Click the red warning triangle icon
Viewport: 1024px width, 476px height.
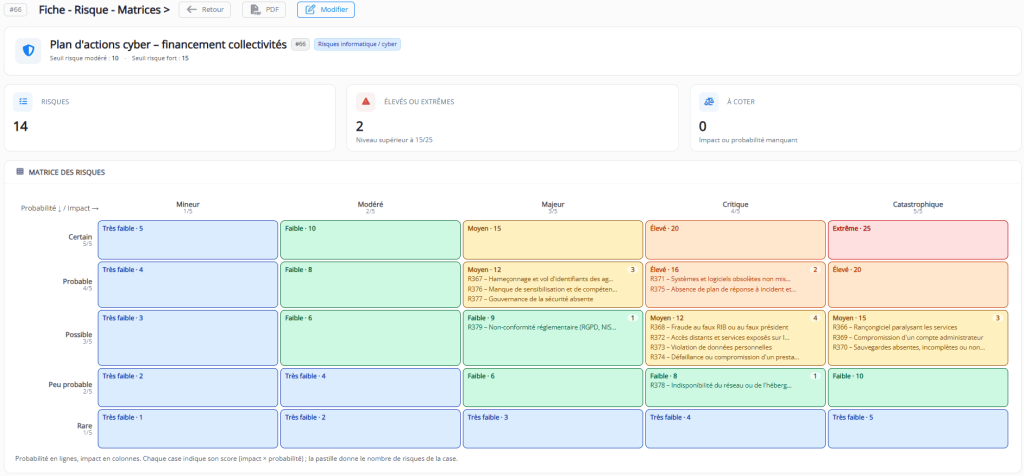coord(366,101)
